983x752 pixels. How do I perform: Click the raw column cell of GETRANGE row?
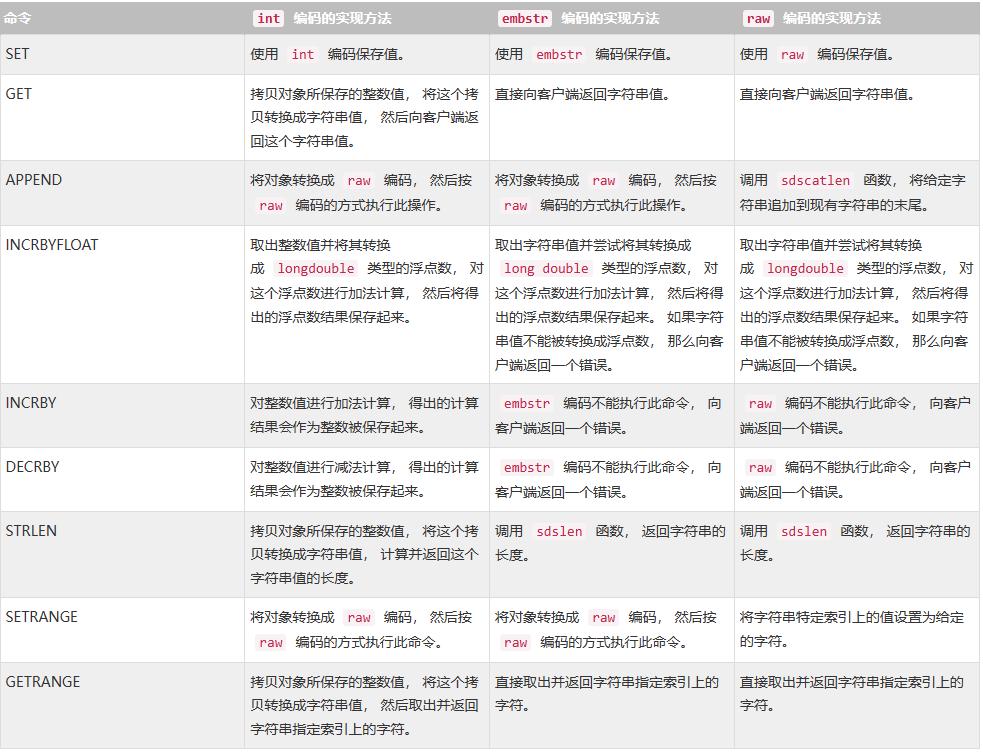coord(856,705)
